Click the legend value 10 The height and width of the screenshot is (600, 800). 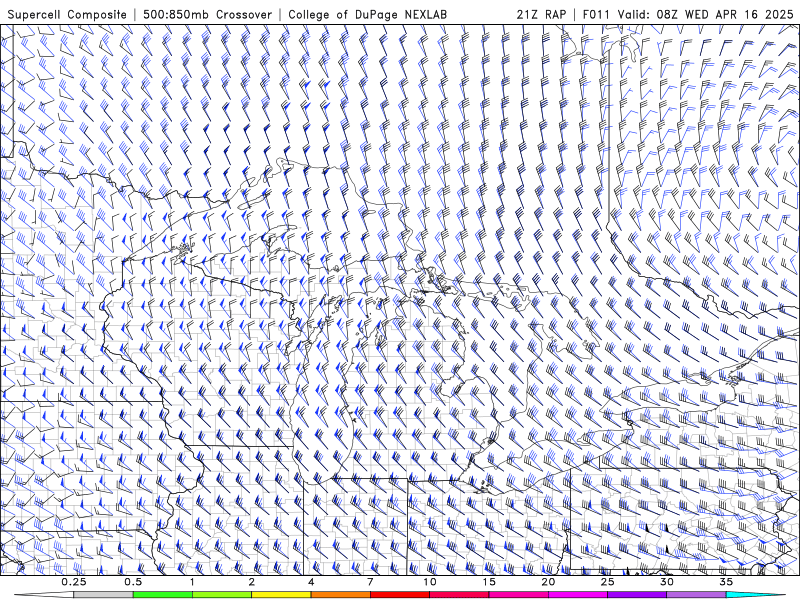point(430,582)
